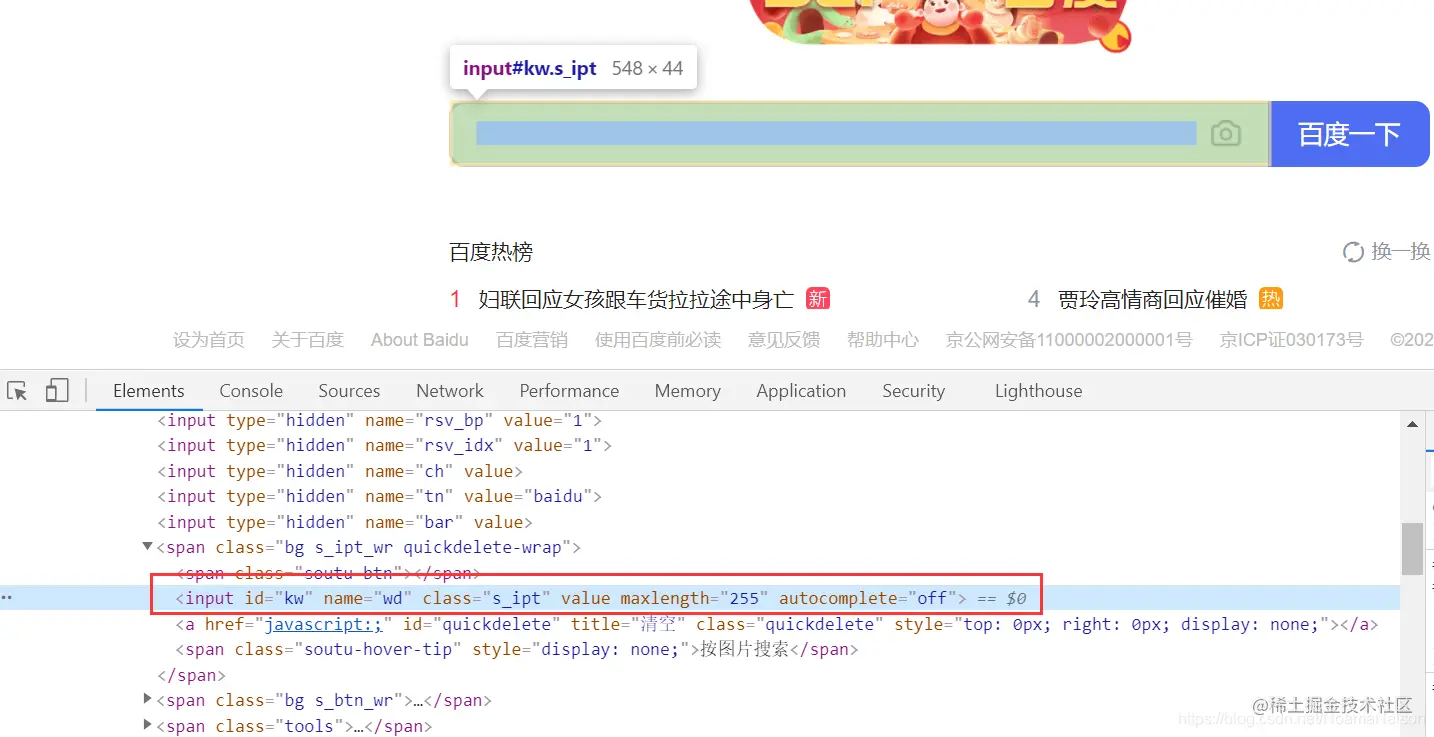Click the festive Baidu doodle banner

point(938,20)
